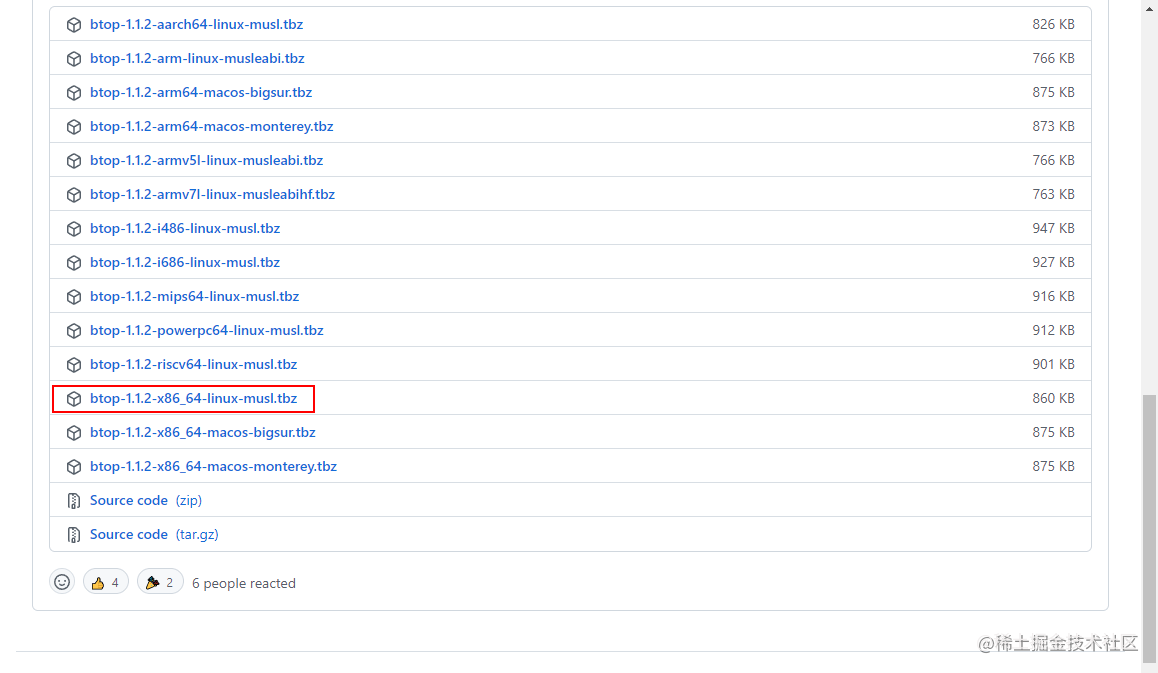Download btop-1.1.2-arm64-macos-monterey.tbz

point(211,126)
